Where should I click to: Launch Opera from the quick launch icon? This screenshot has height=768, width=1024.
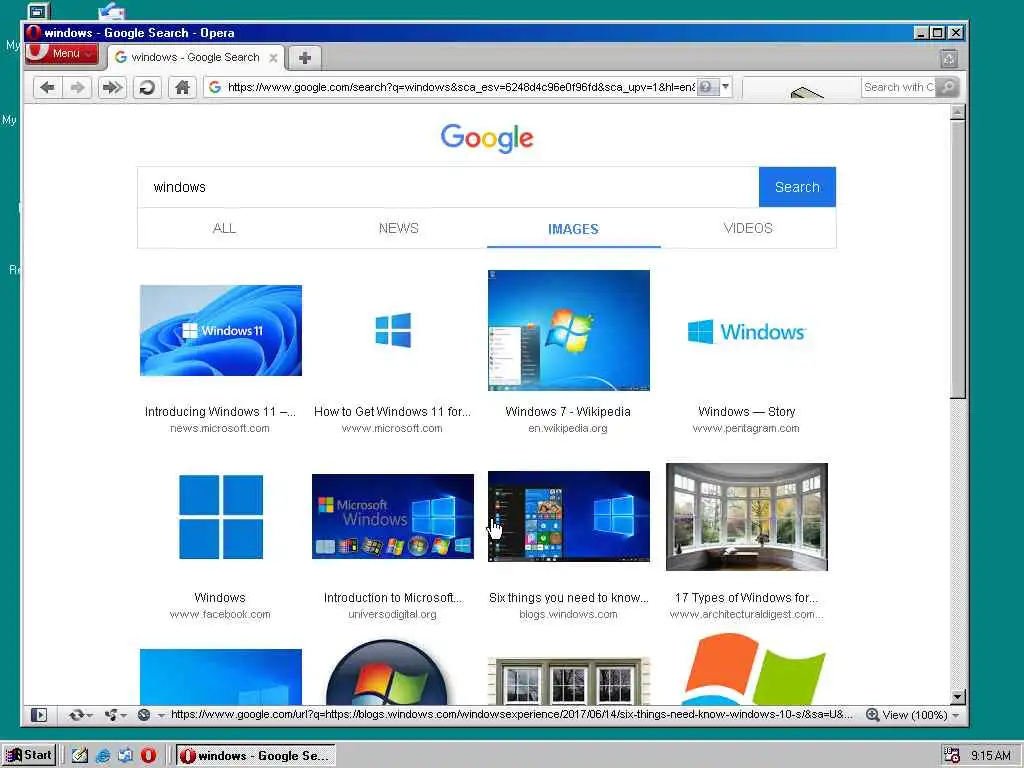coord(148,756)
